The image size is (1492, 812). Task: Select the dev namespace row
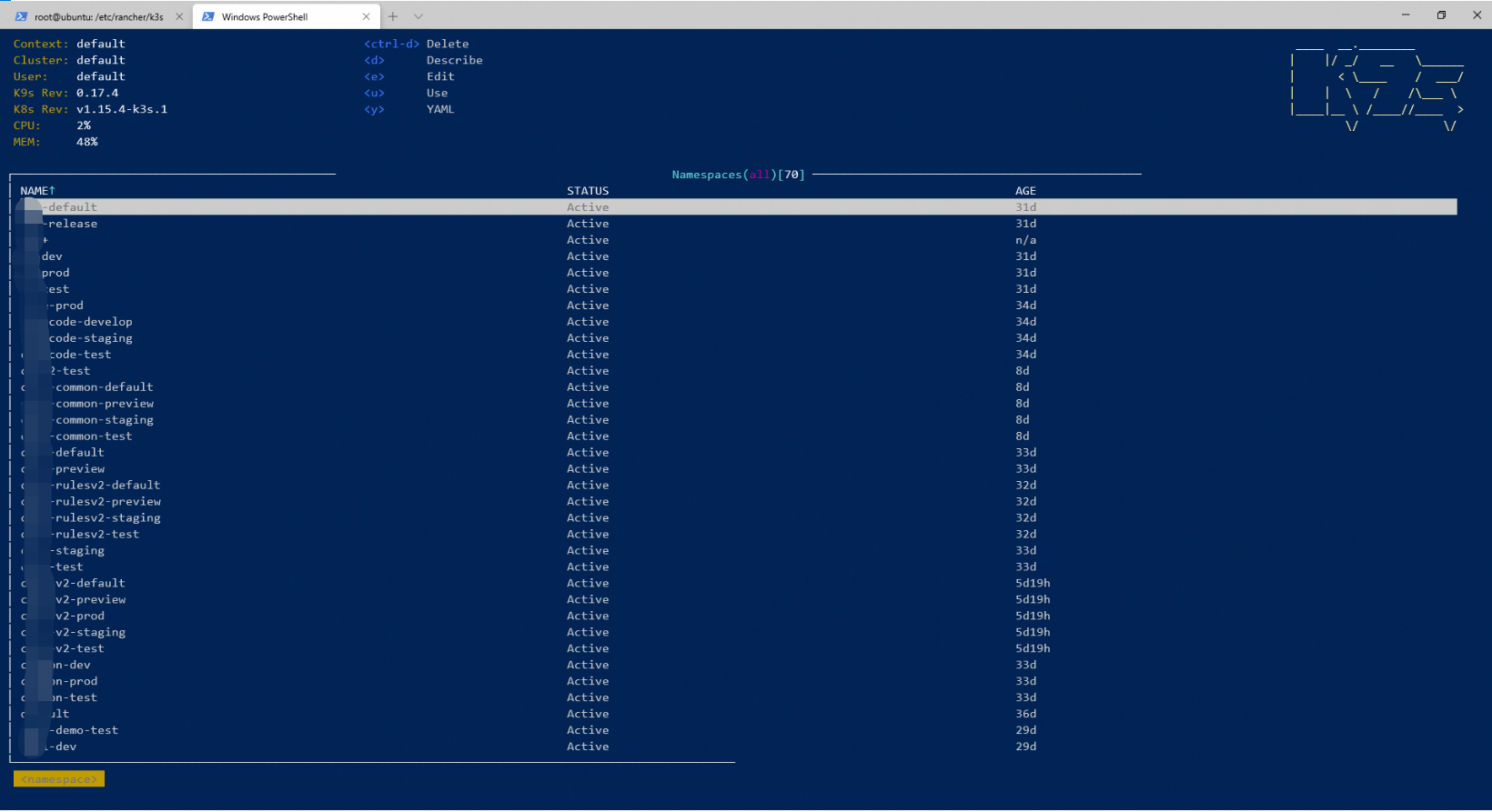[x=737, y=256]
